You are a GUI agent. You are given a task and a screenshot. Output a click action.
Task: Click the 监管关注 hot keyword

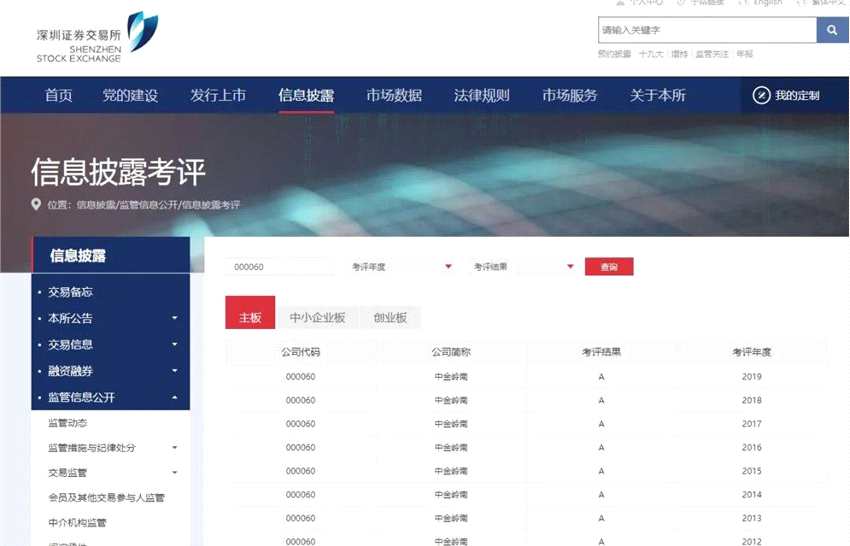(712, 54)
